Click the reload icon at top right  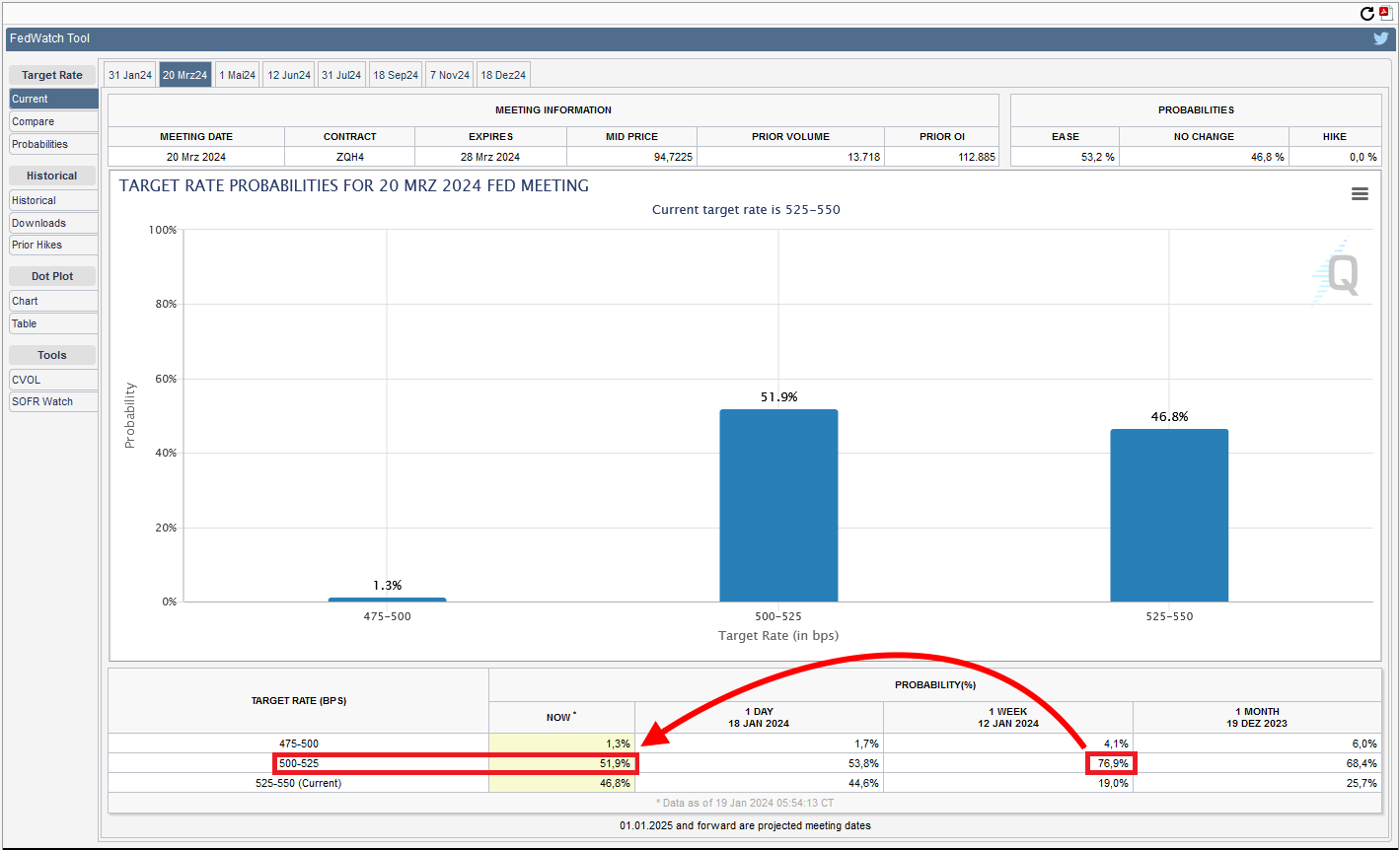pyautogui.click(x=1366, y=14)
